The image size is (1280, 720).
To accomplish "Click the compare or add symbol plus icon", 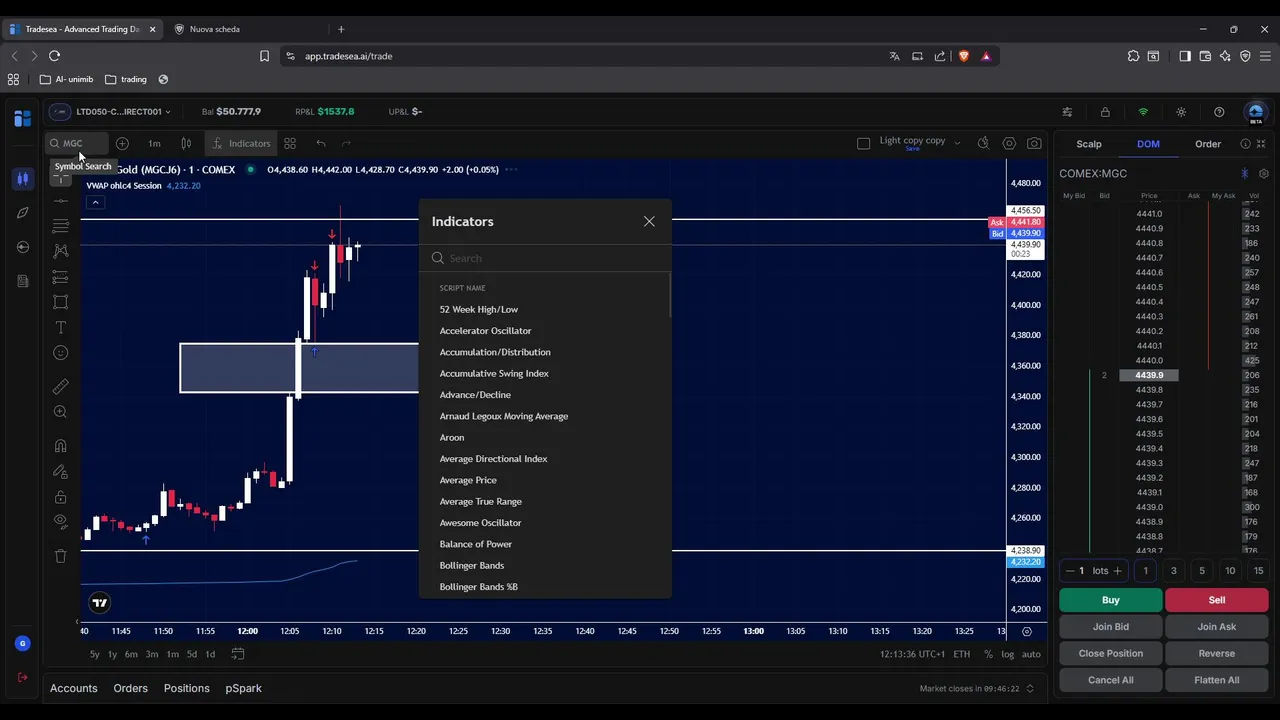I will 122,143.
